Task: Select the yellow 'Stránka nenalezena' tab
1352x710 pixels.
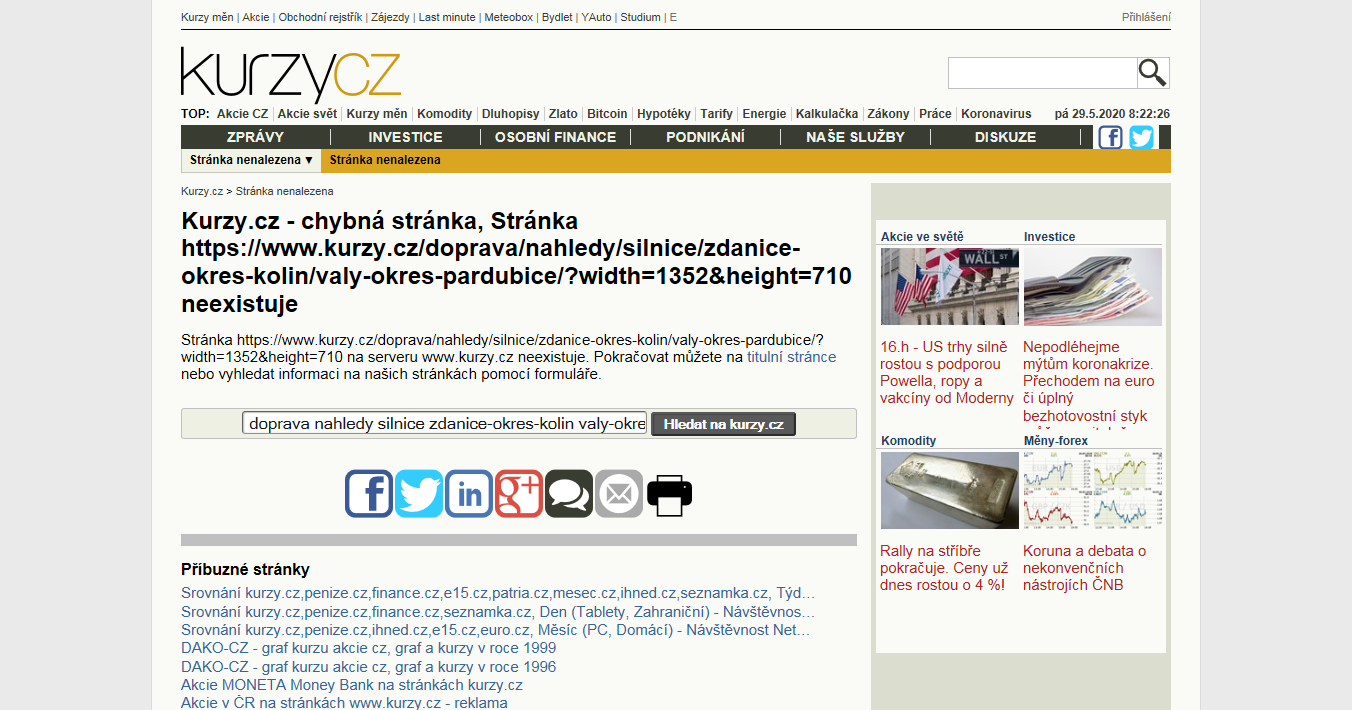Action: (x=385, y=160)
